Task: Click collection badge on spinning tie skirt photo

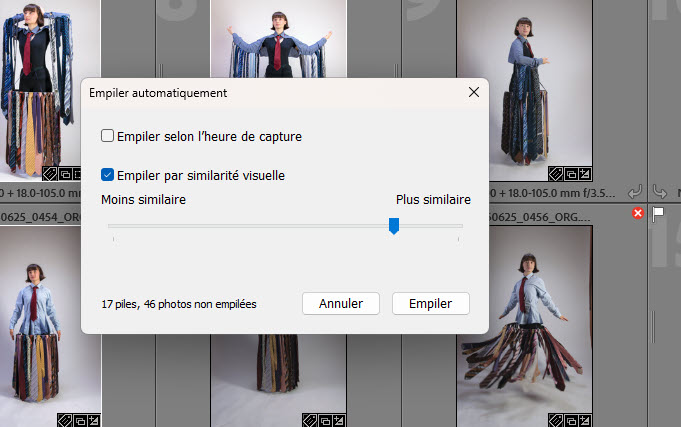Action: (x=571, y=420)
